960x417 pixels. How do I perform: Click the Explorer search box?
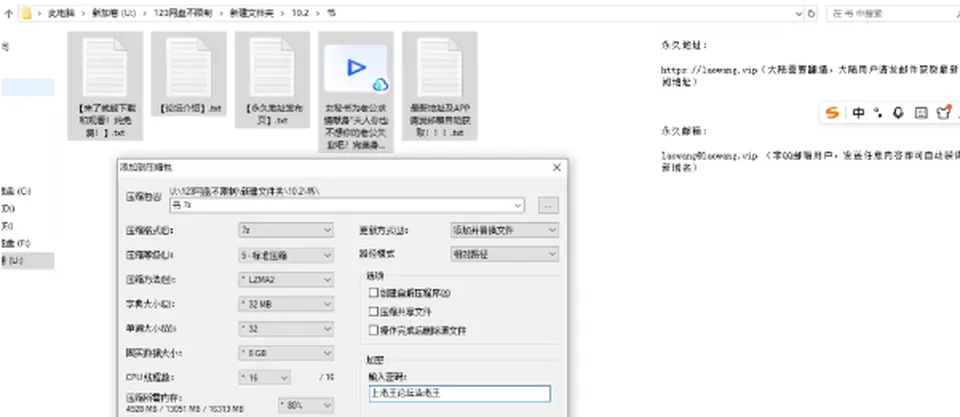893,13
